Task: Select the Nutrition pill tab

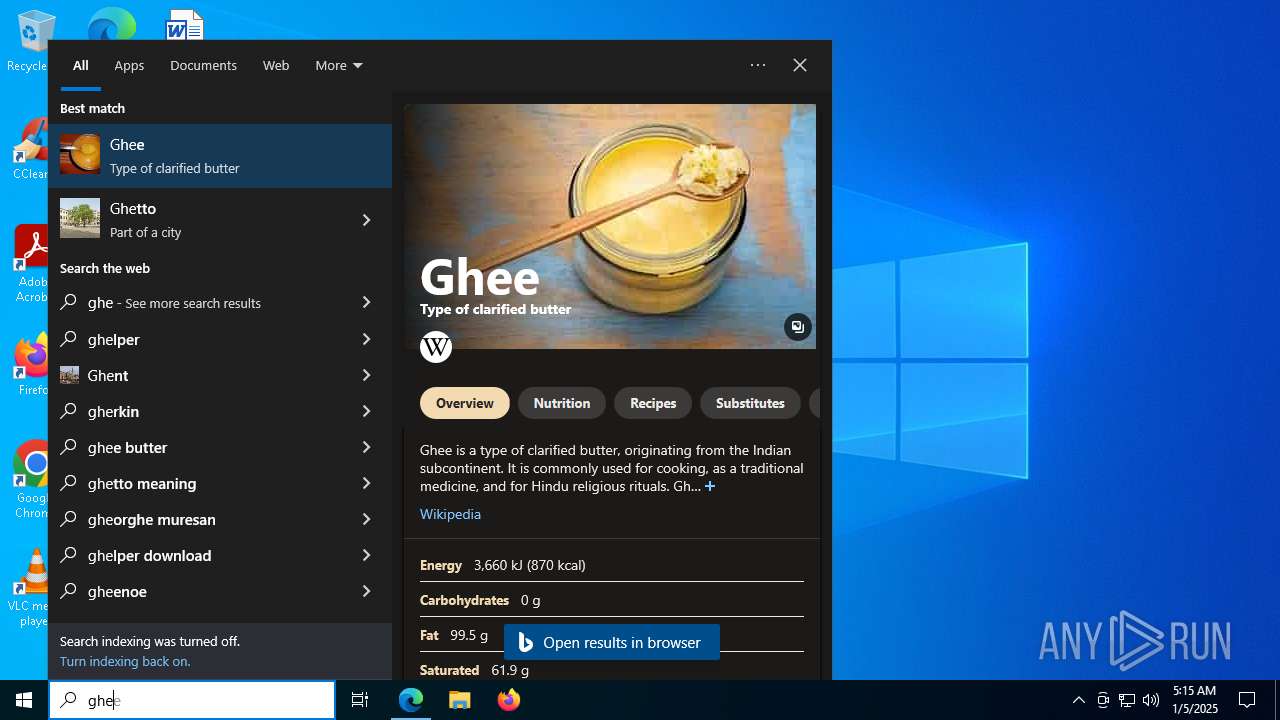Action: pos(562,403)
